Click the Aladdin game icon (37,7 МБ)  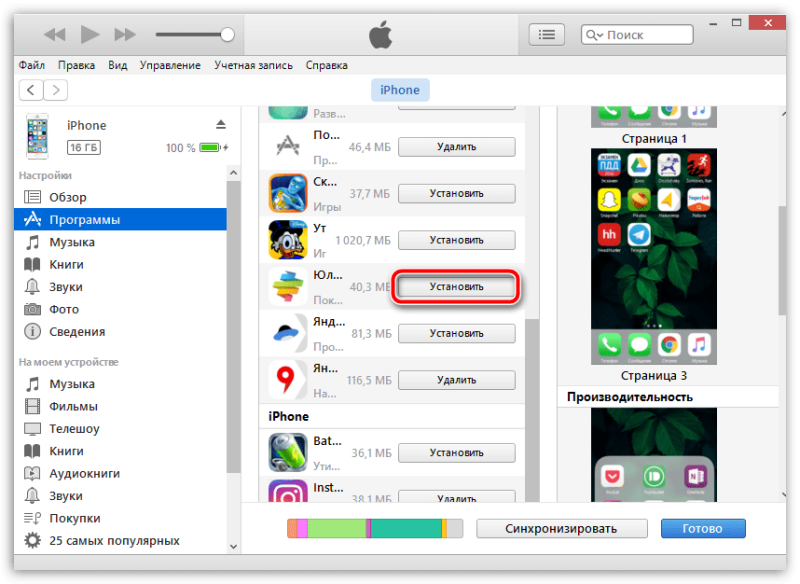click(288, 193)
